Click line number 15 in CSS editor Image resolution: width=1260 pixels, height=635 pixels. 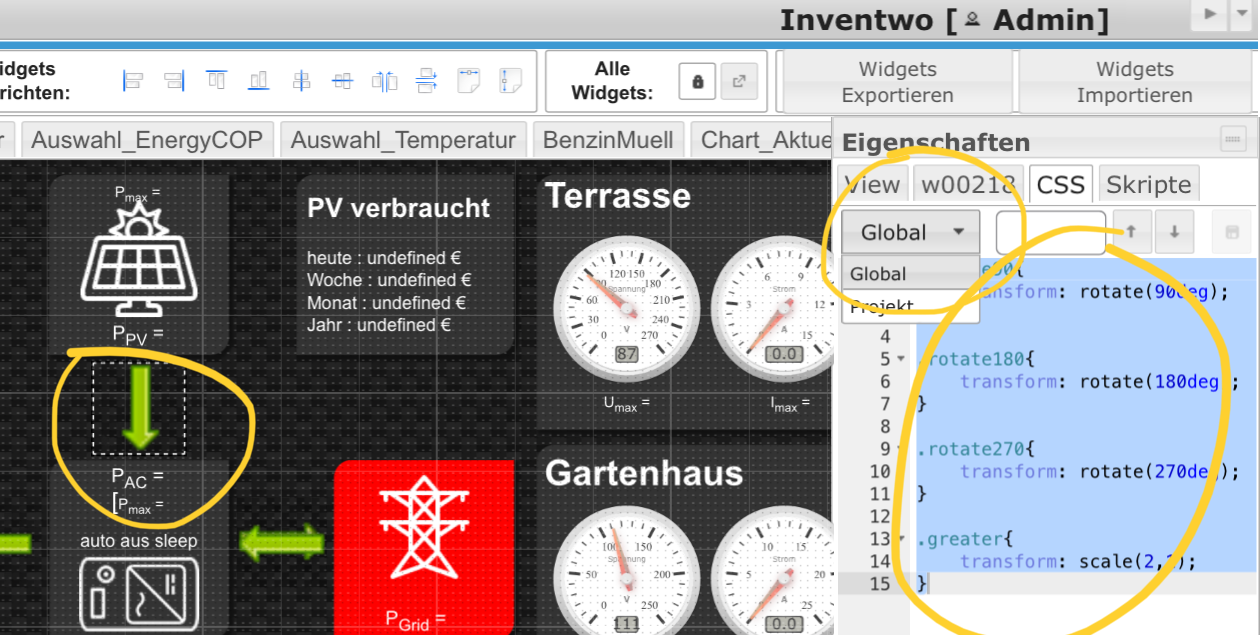pyautogui.click(x=879, y=583)
